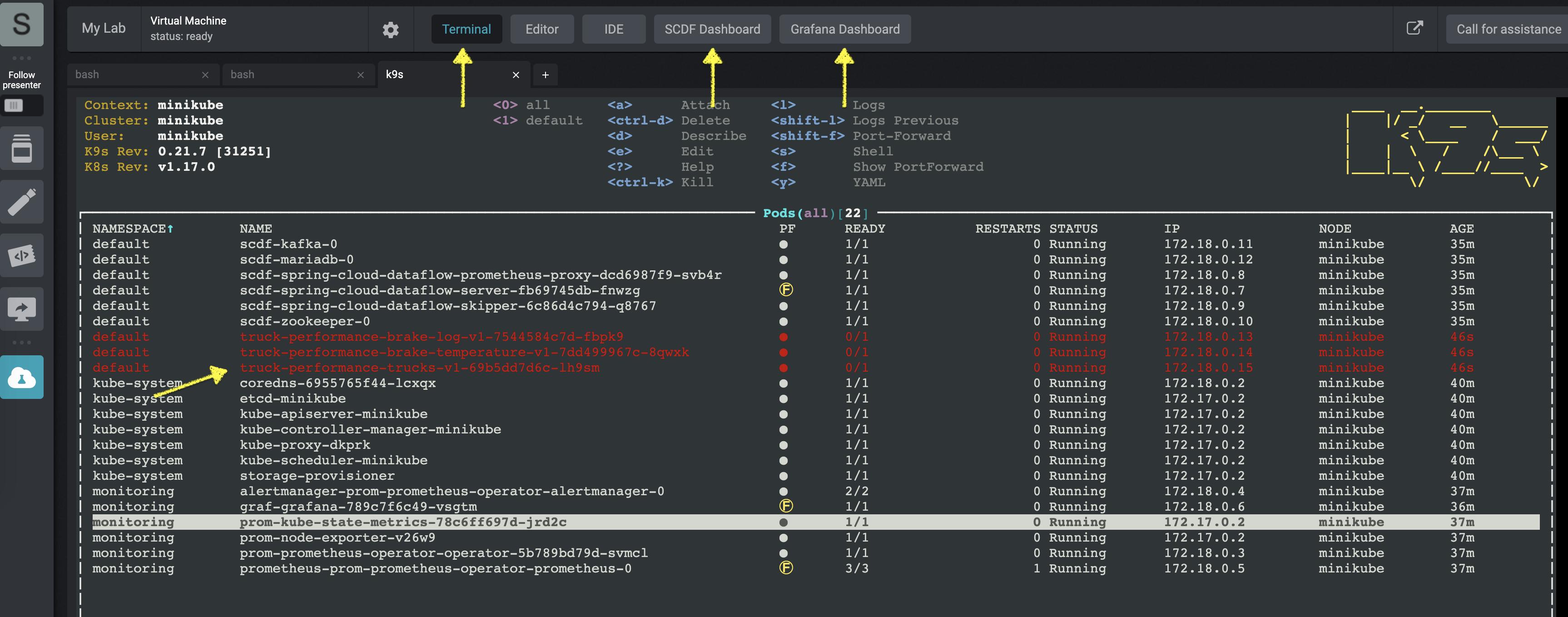Viewport: 1568px width, 617px height.
Task: Select the Editor tab
Action: [542, 28]
